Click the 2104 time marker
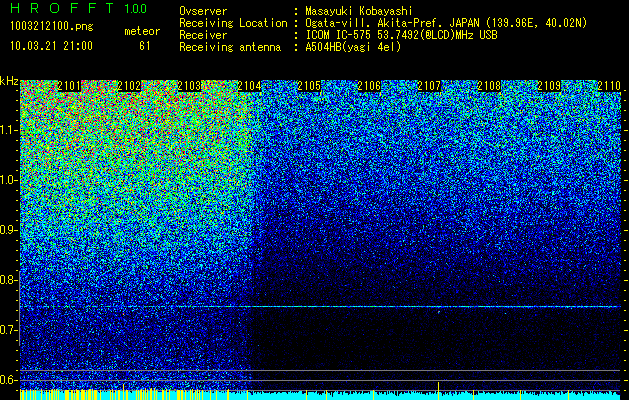 [249, 86]
